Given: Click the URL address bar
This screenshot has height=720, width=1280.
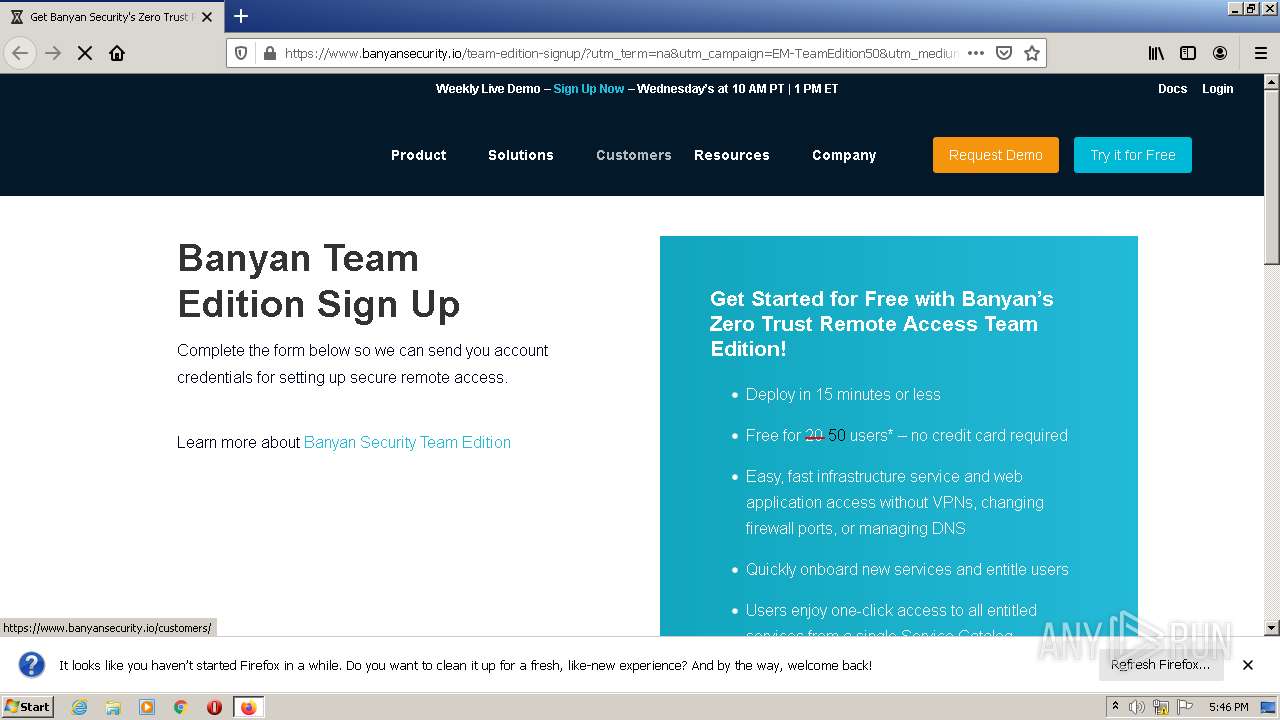Looking at the screenshot, I should point(620,53).
